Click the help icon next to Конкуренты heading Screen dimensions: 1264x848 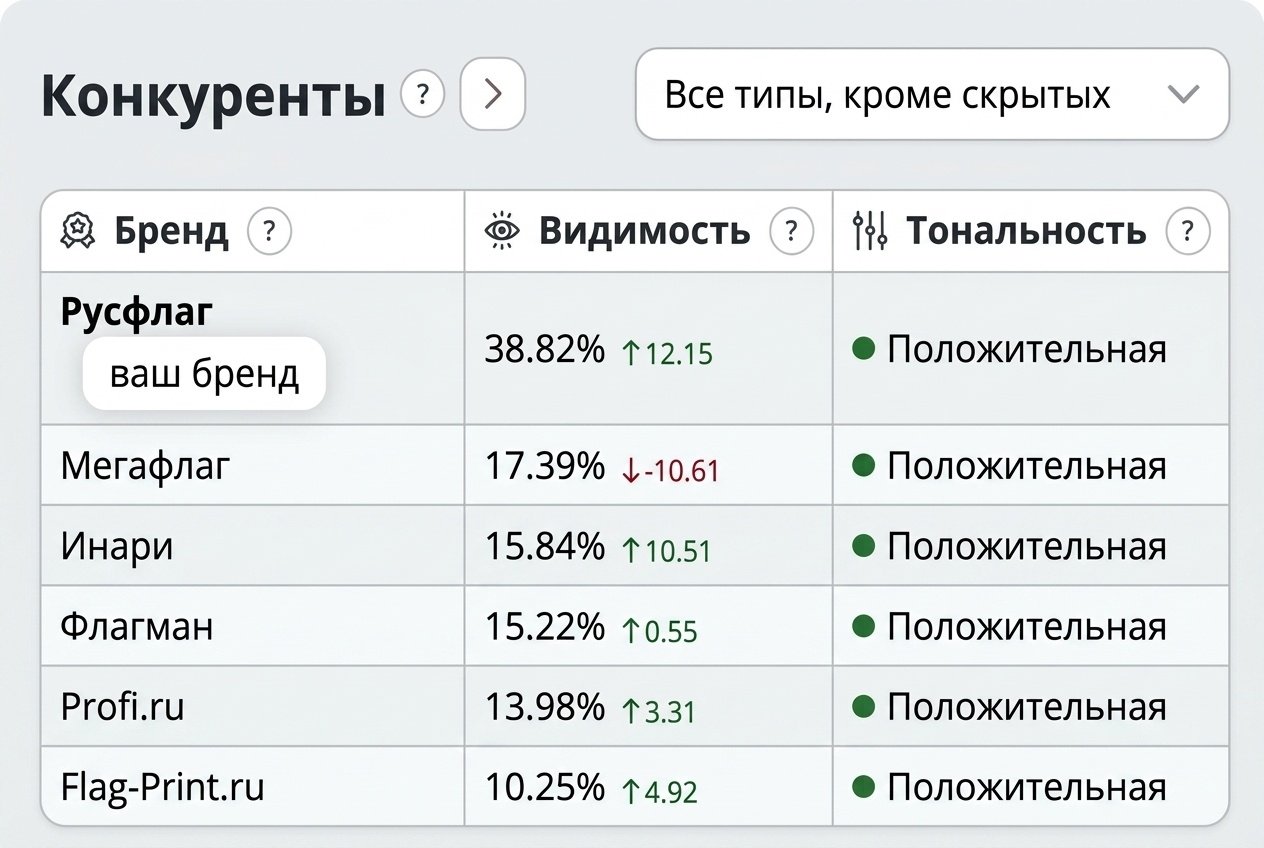click(x=422, y=96)
